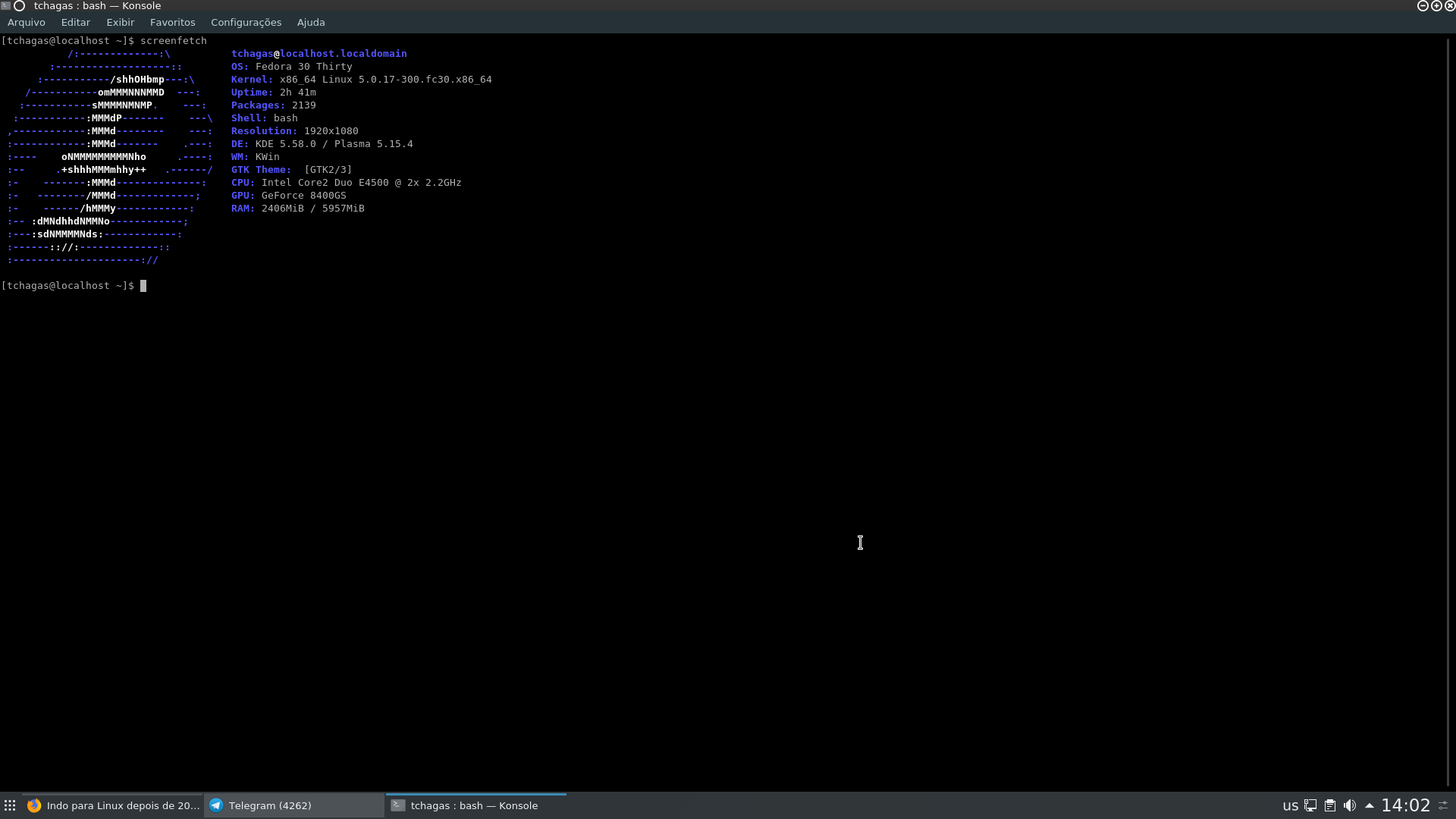Toggle the on-all-desktops circle button in title bar

coord(20,5)
